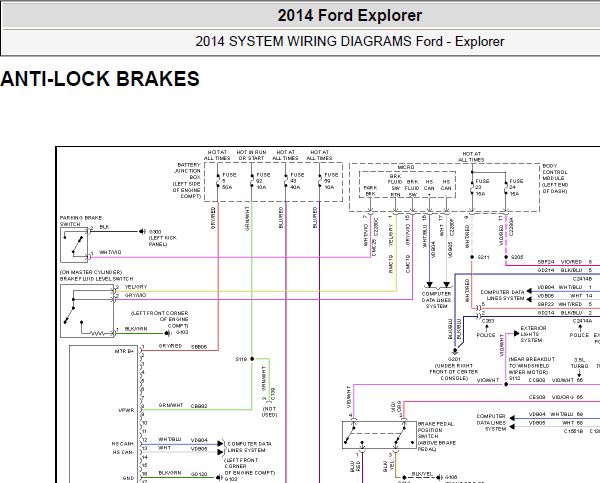Image resolution: width=600 pixels, height=483 pixels.
Task: Click 'GRY/VIO' wire label at fluid level switch
Action: click(x=135, y=295)
